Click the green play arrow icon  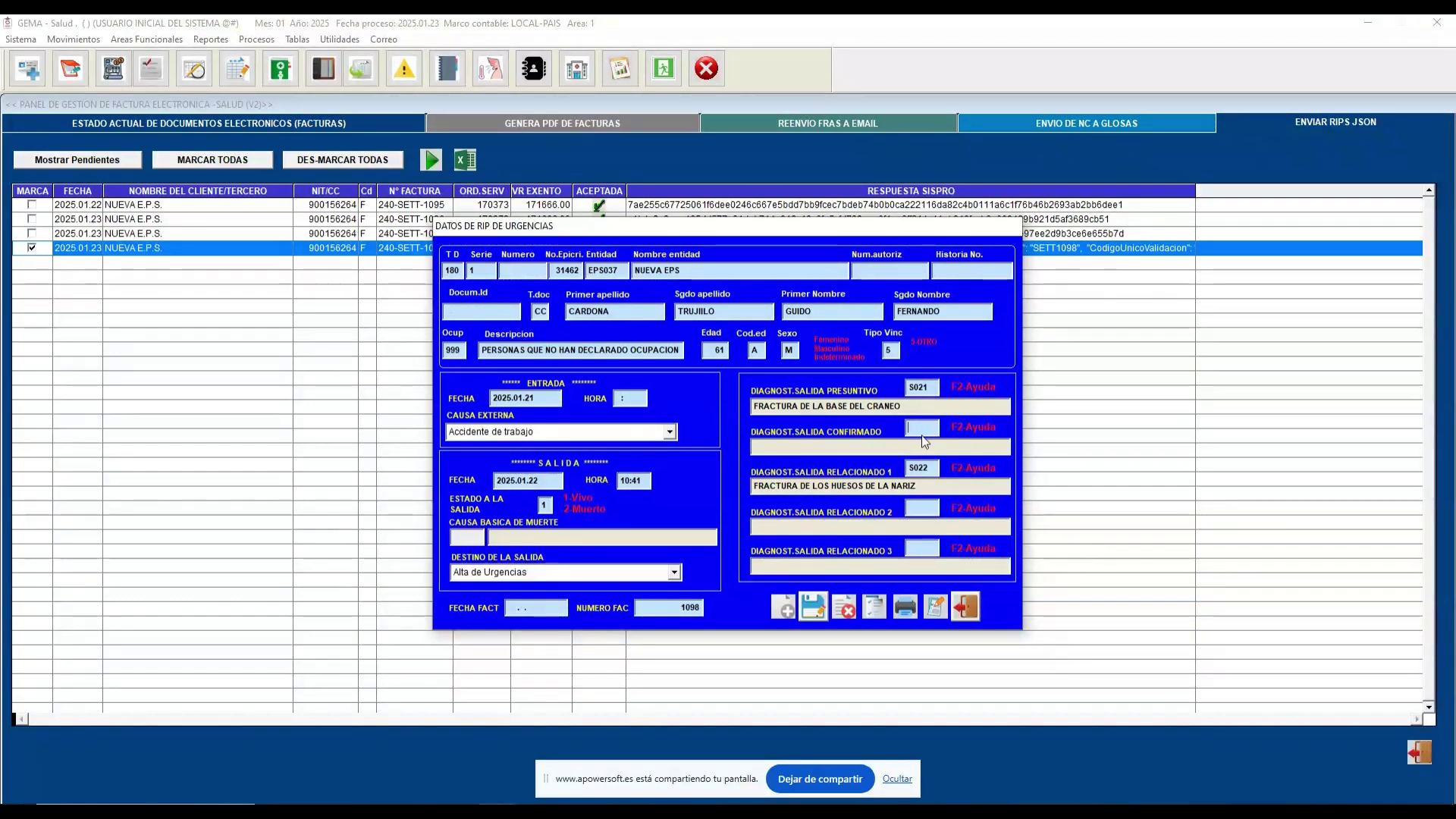tap(431, 160)
